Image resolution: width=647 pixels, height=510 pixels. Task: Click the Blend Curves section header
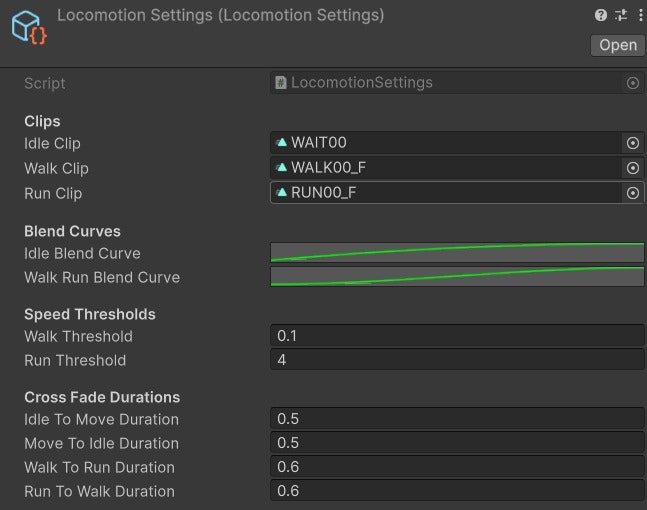72,231
